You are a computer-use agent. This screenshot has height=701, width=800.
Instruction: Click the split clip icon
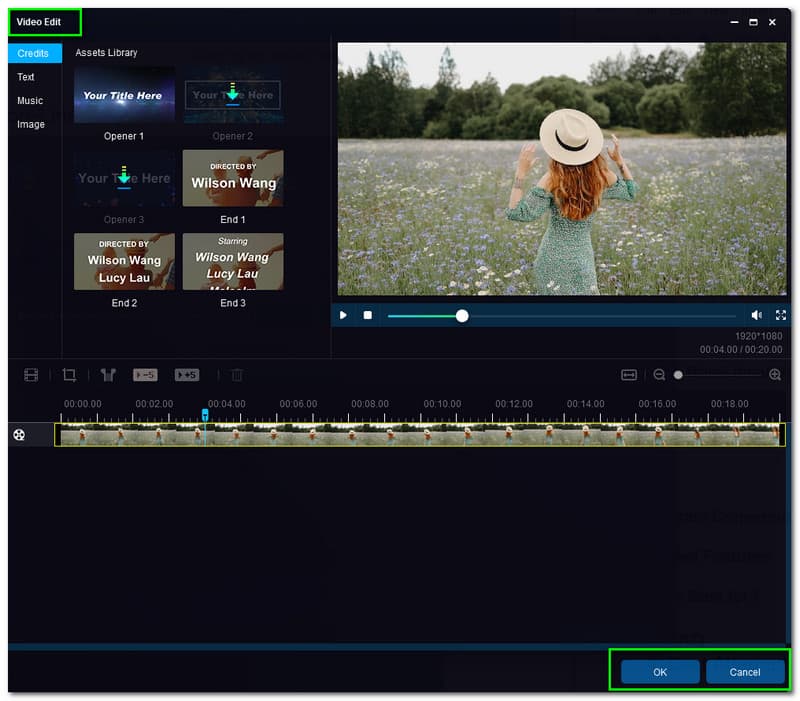(108, 375)
